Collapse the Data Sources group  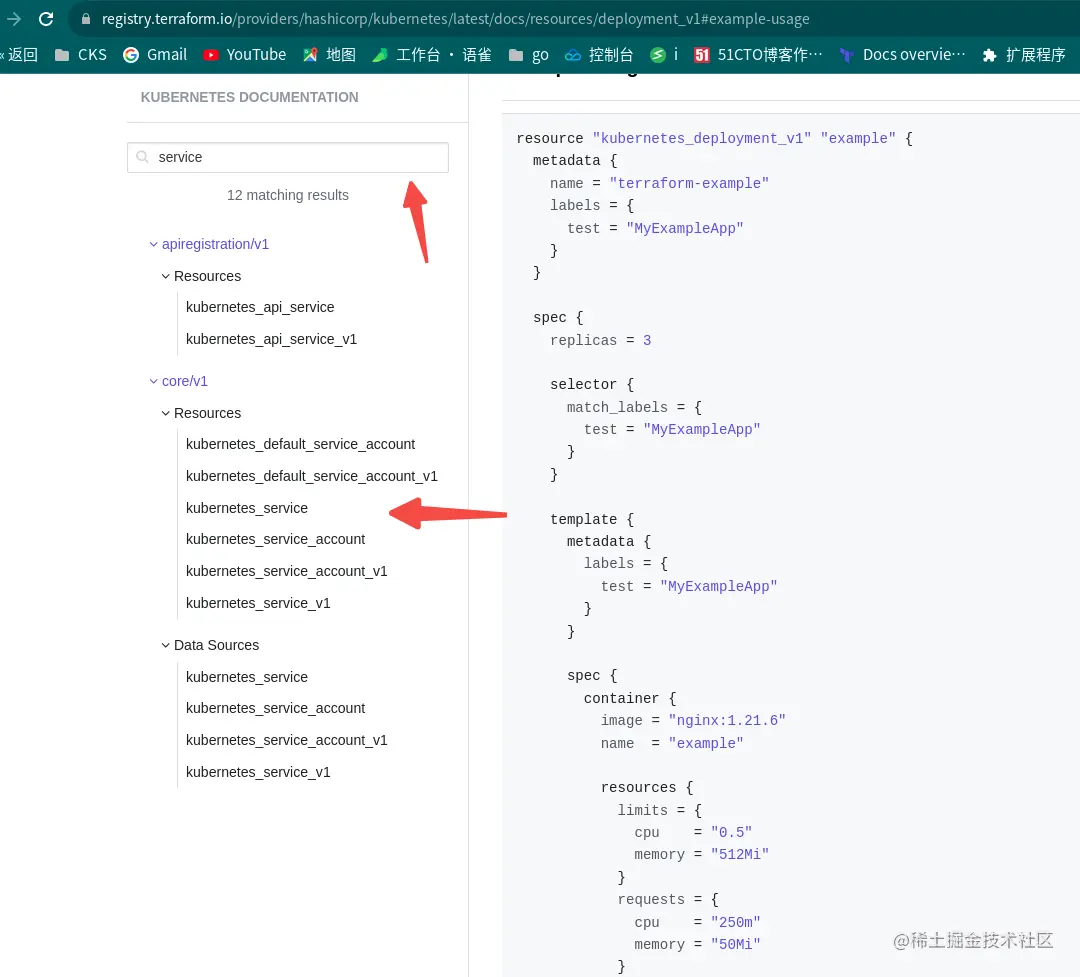[x=210, y=645]
